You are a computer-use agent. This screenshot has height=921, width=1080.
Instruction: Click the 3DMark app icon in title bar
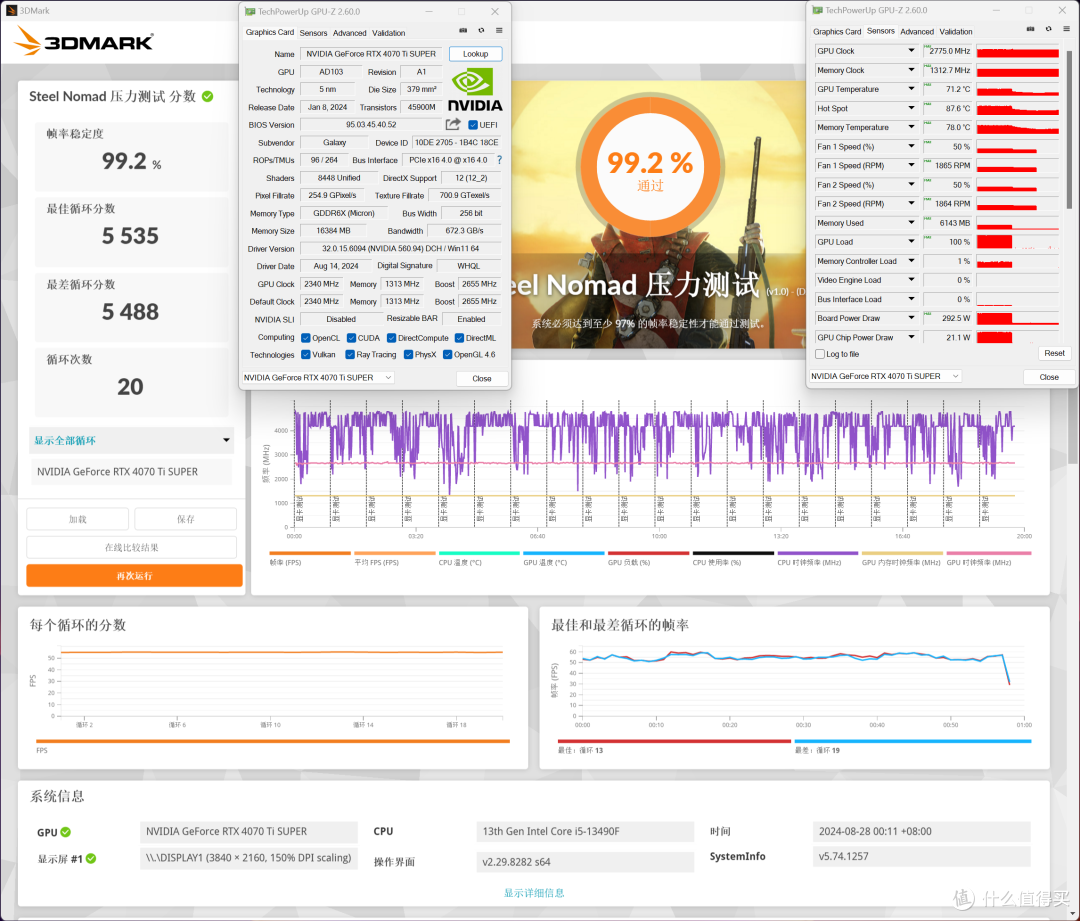(11, 10)
